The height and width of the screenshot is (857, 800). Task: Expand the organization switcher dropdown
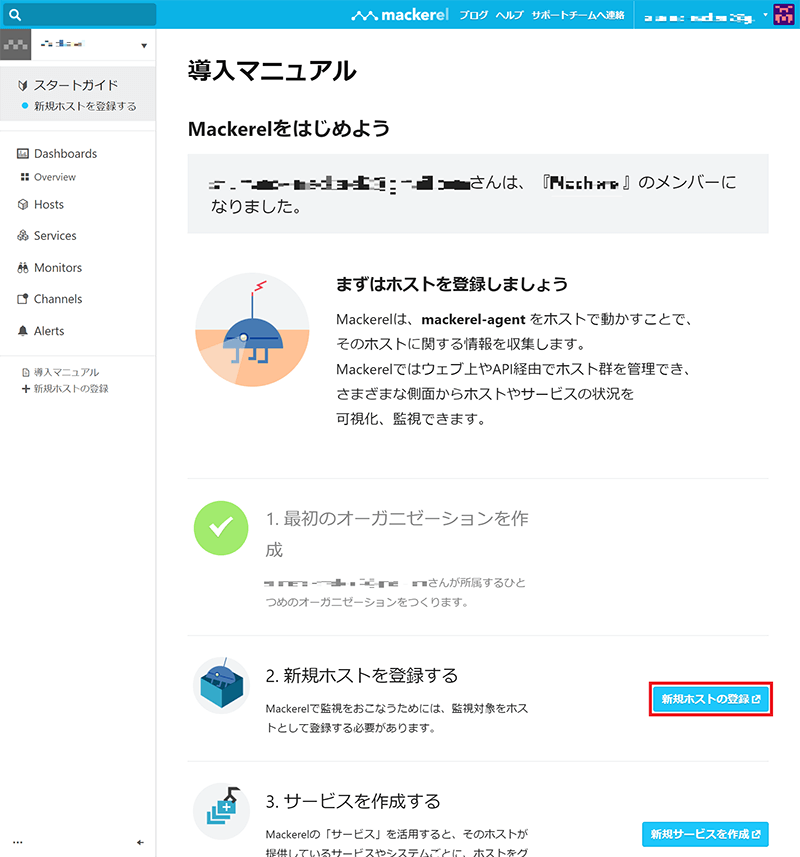(144, 46)
